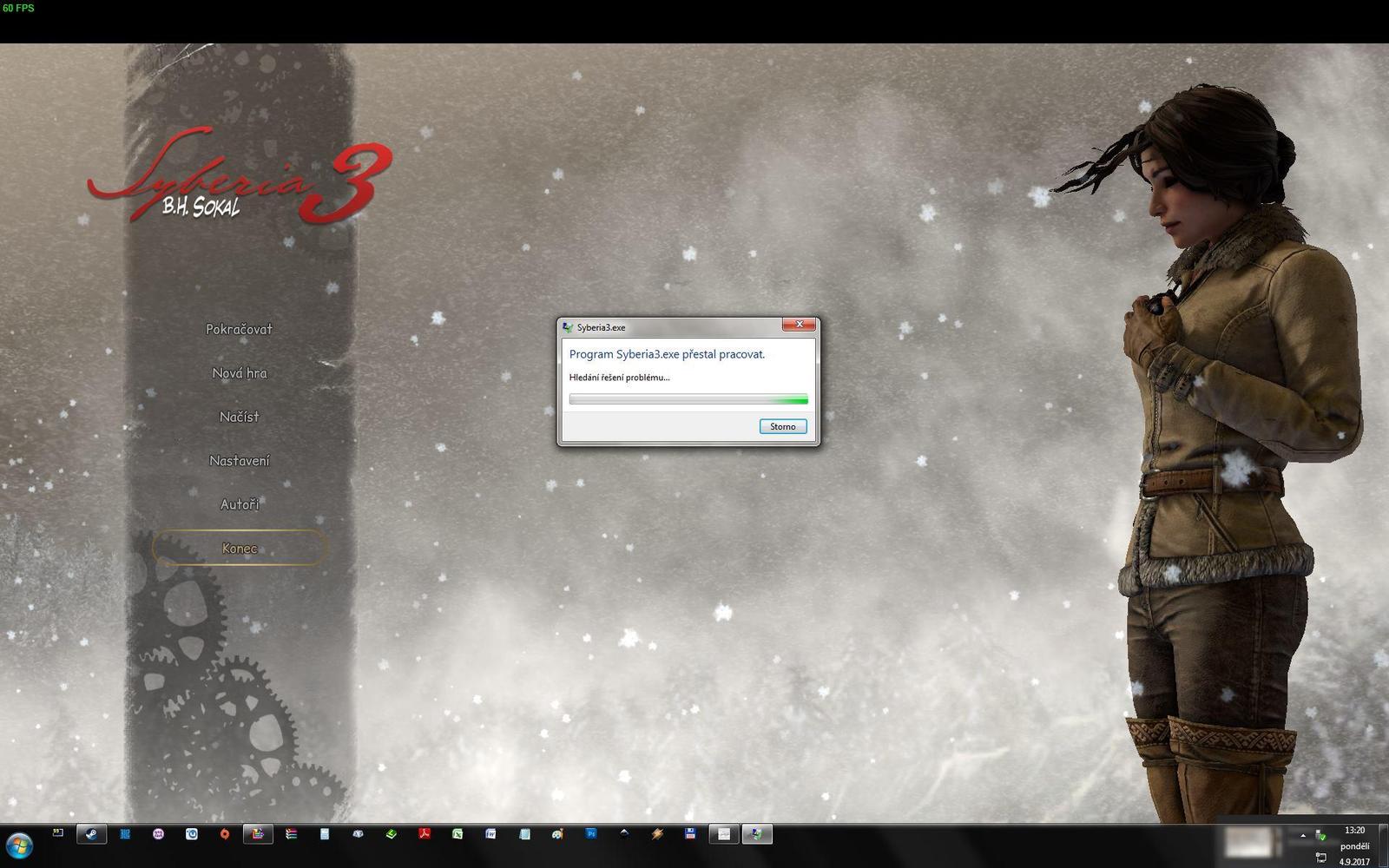Expand the hidden system tray icons
The image size is (1389, 868).
point(1303,836)
